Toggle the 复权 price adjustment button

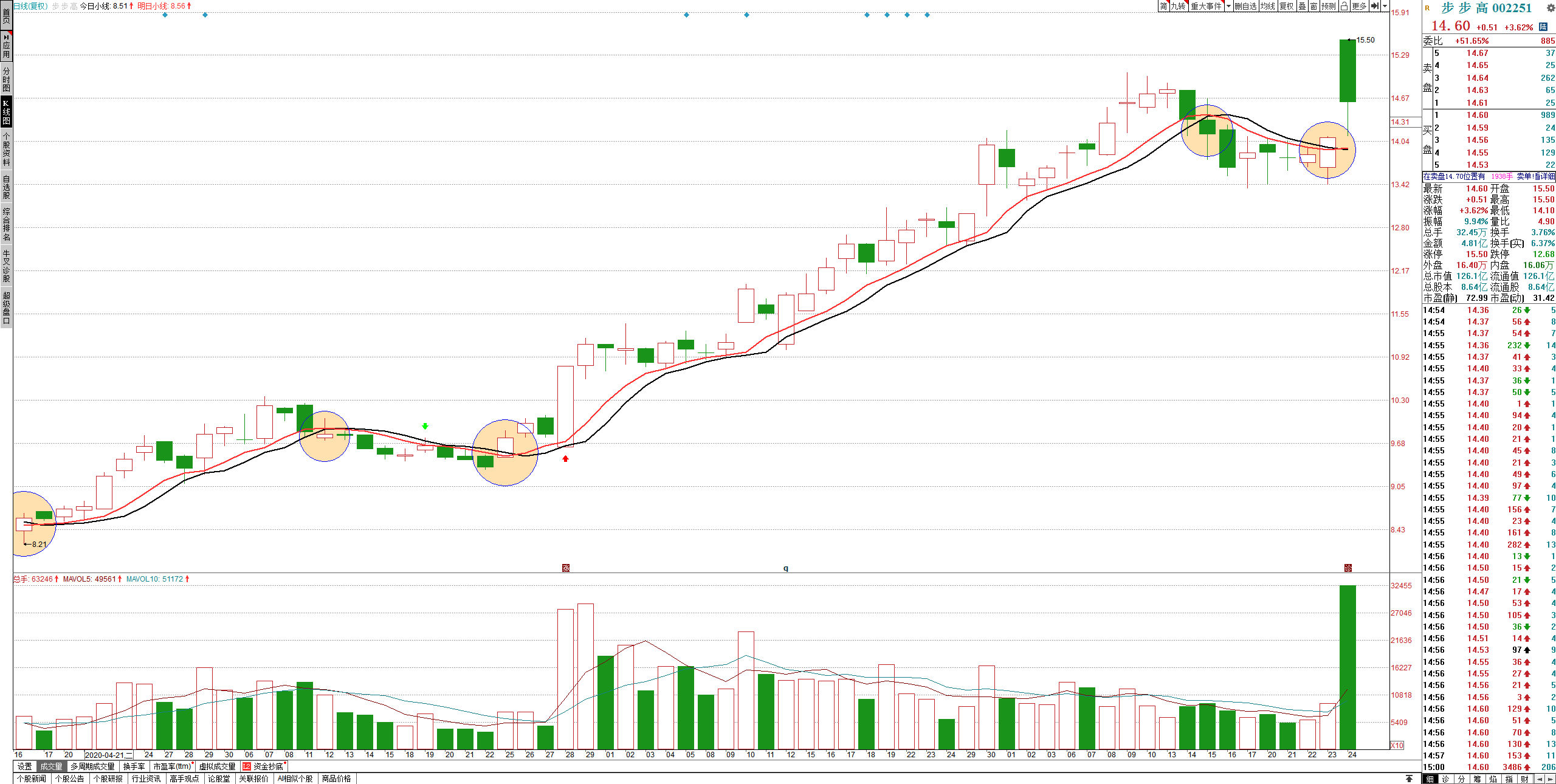[x=1286, y=6]
